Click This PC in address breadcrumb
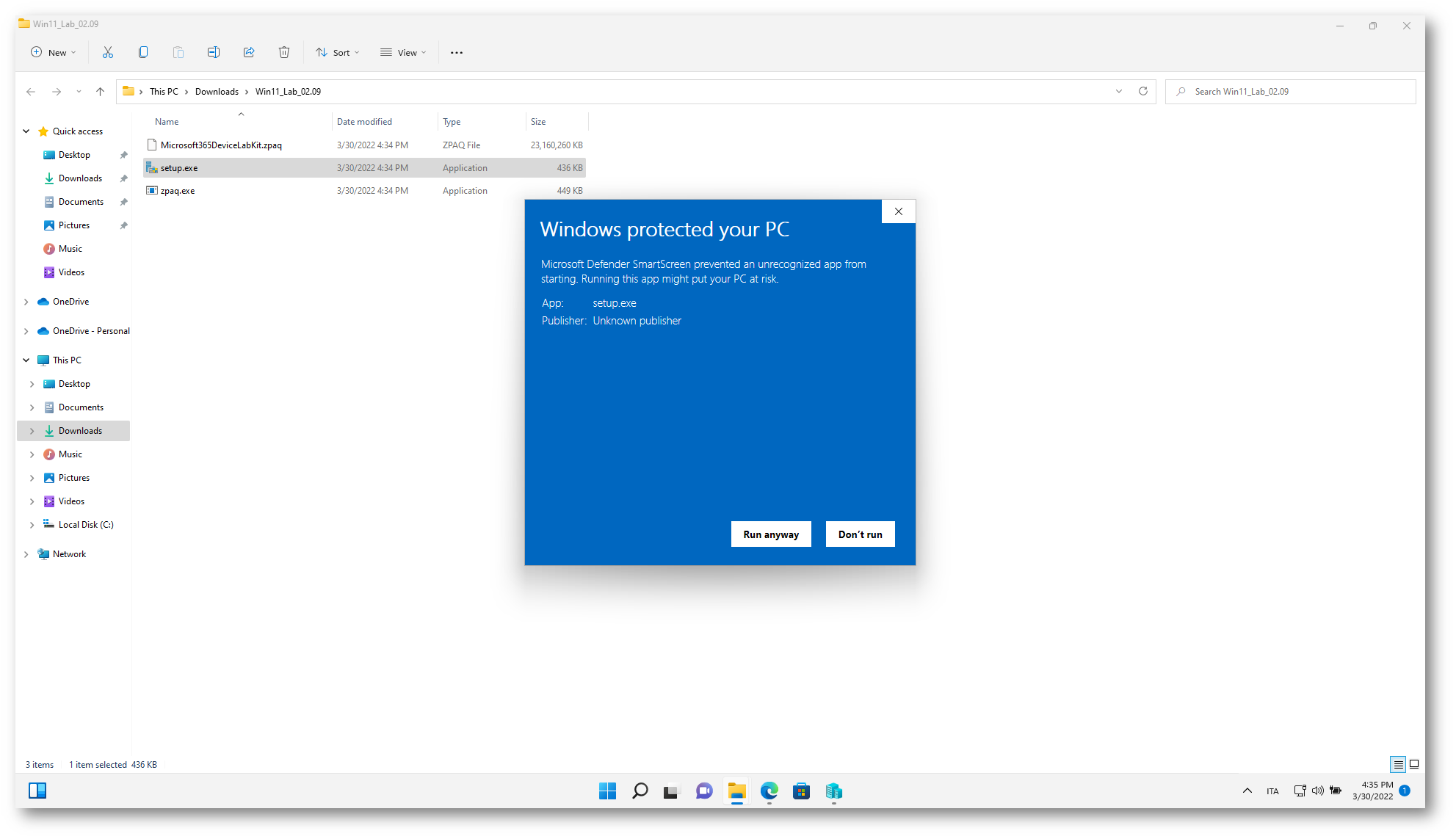 (164, 92)
